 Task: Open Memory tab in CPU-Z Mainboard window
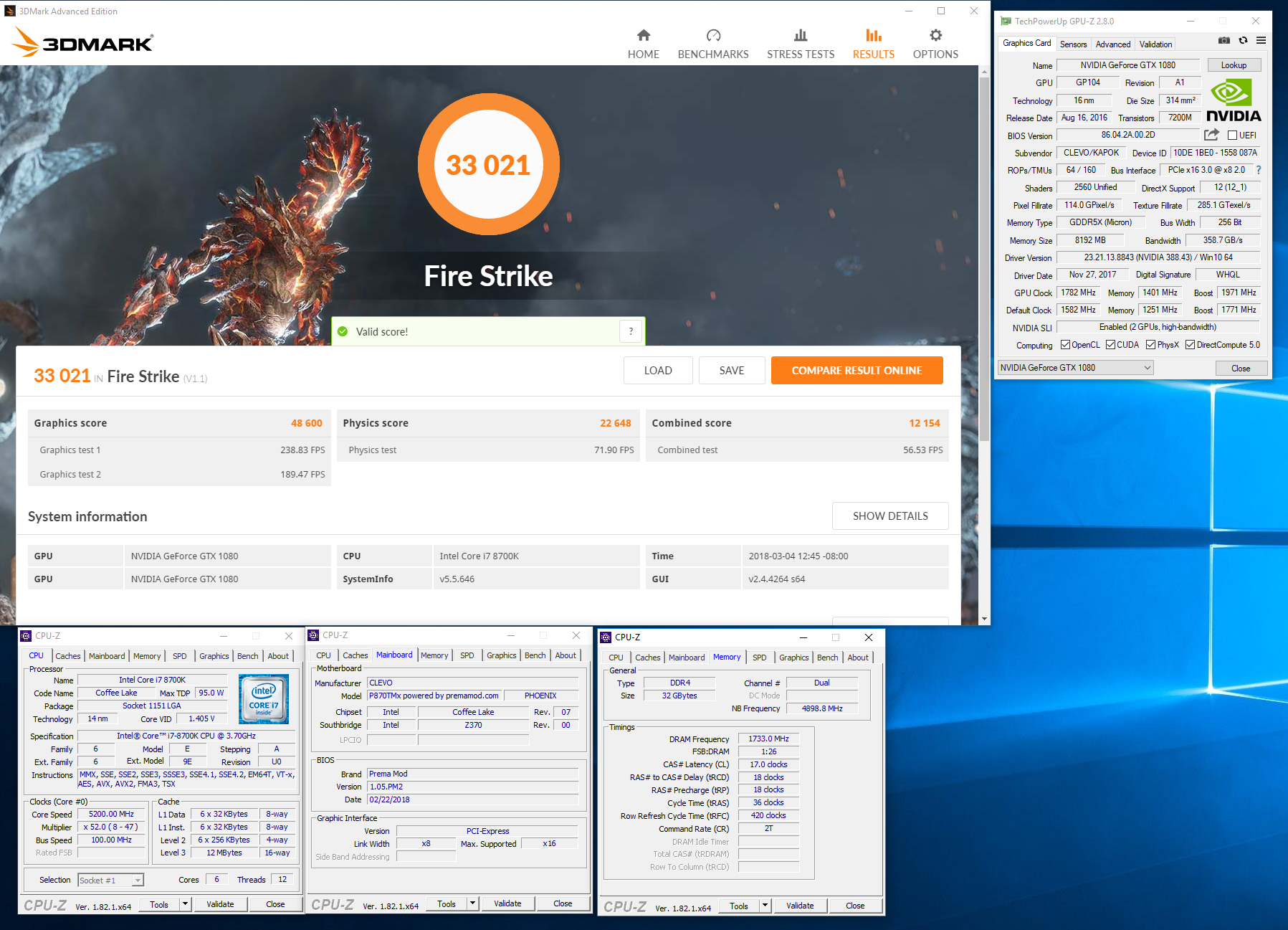(434, 655)
